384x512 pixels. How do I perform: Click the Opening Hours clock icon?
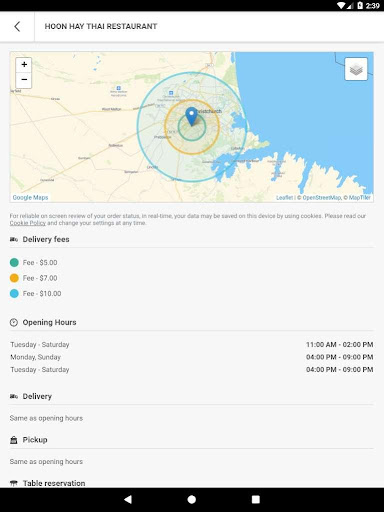(14, 322)
